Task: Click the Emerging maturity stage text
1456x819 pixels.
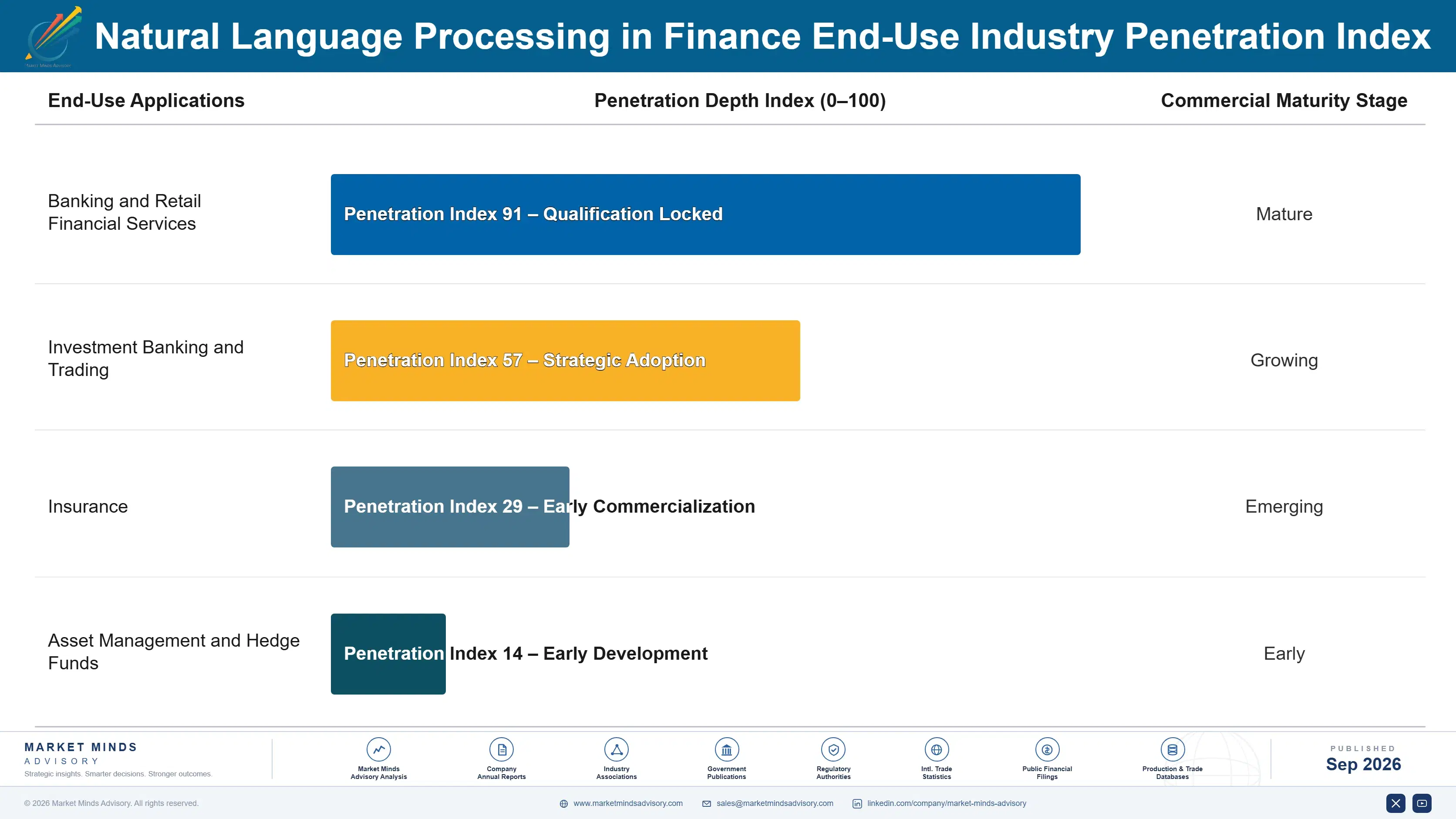Action: click(1284, 507)
